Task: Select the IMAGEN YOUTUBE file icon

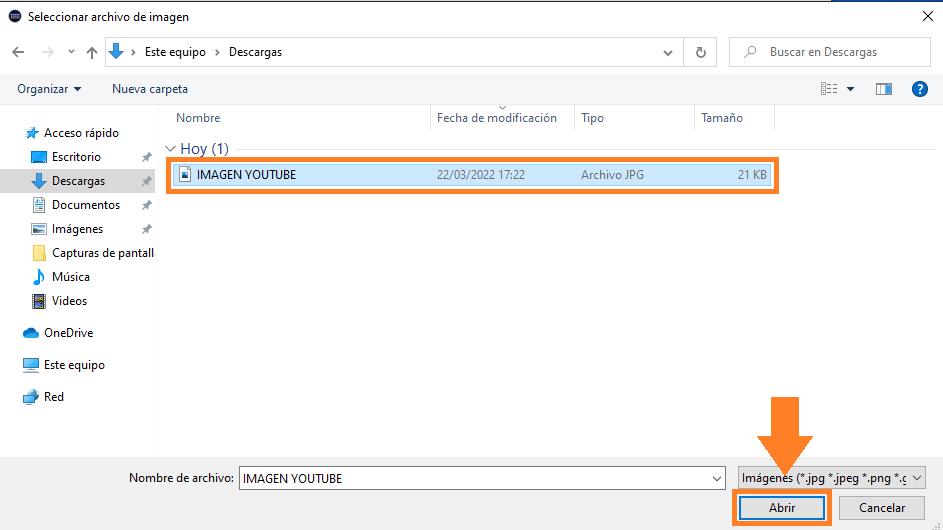Action: coord(185,174)
